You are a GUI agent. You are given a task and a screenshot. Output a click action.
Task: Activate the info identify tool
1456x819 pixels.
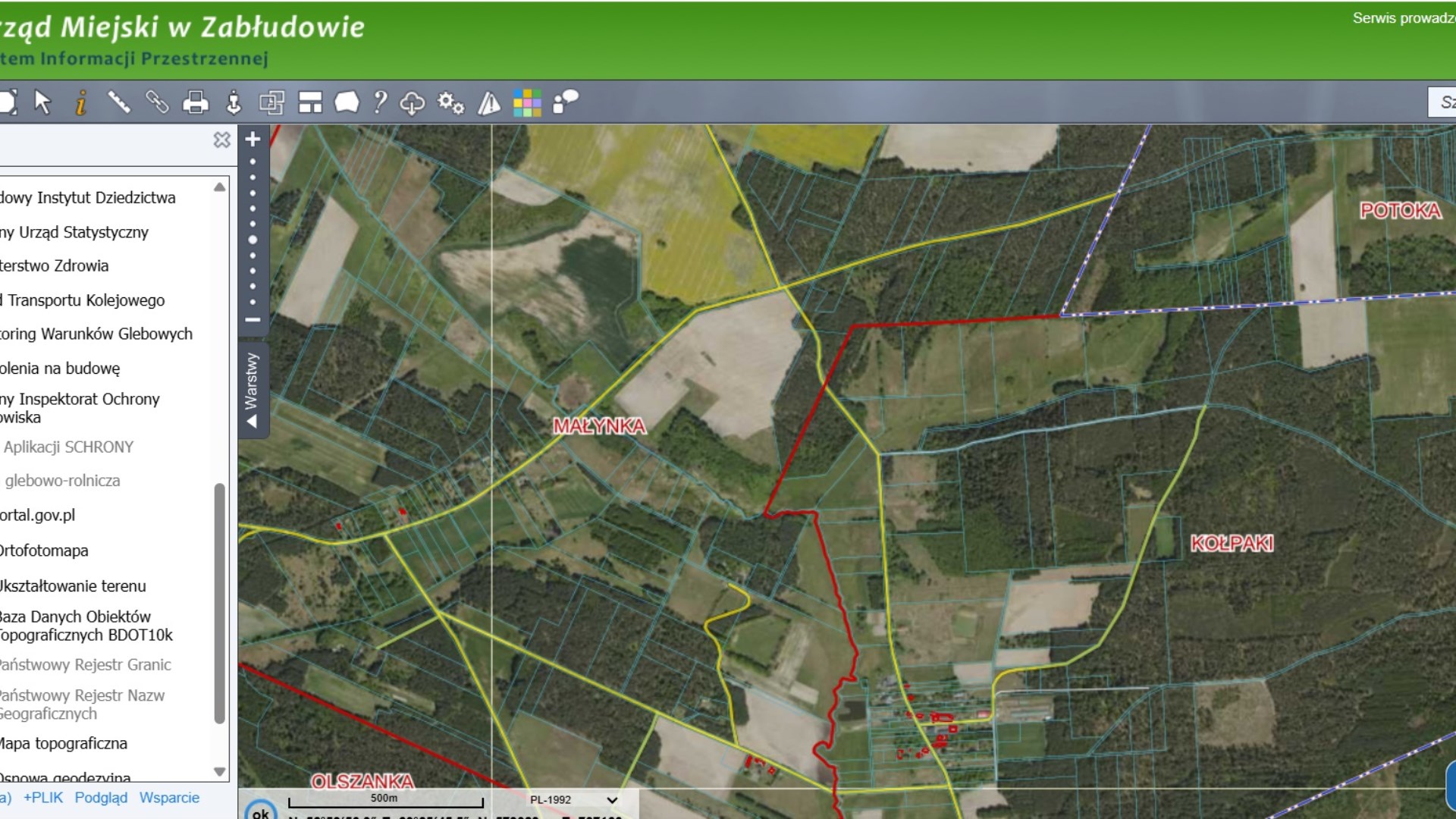[80, 102]
